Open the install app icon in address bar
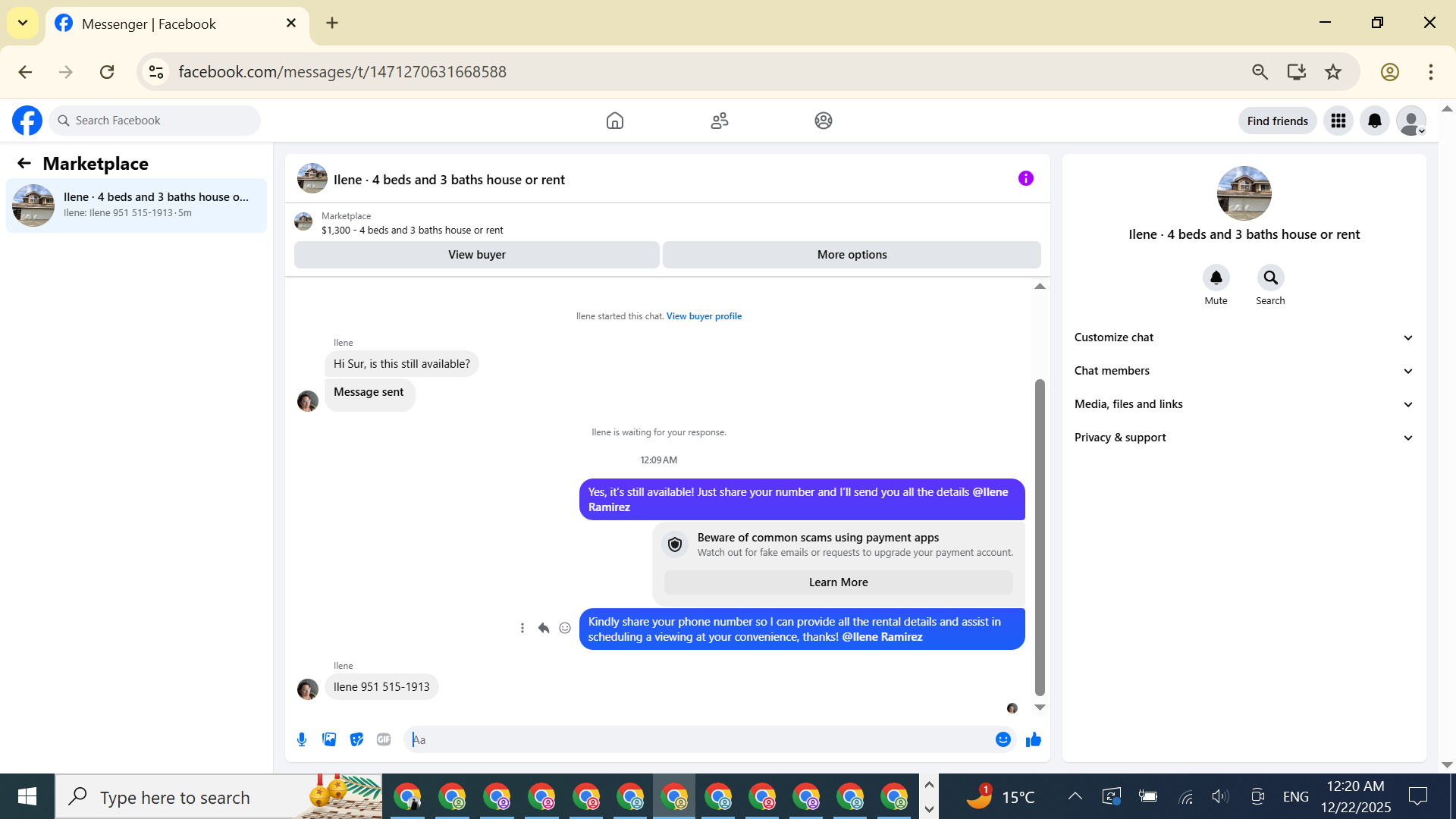Image resolution: width=1456 pixels, height=819 pixels. coord(1297,72)
